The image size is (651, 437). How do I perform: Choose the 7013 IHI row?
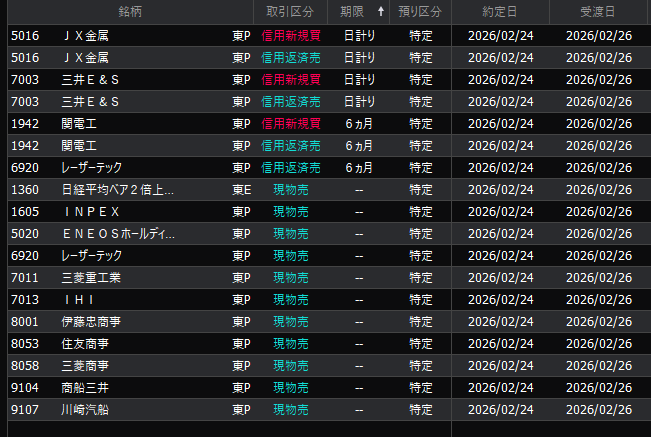coord(80,300)
